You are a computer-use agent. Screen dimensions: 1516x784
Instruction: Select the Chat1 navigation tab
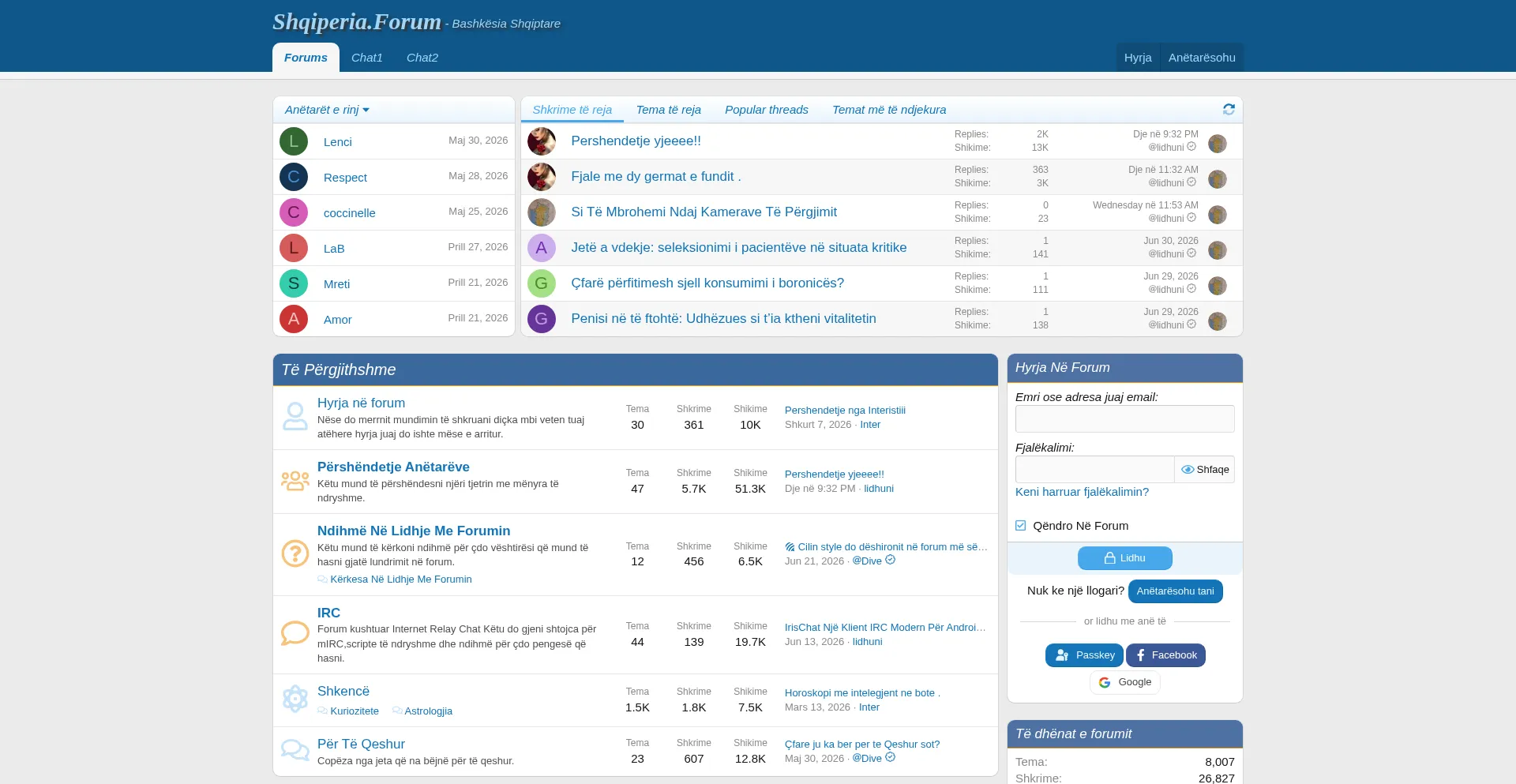click(367, 58)
